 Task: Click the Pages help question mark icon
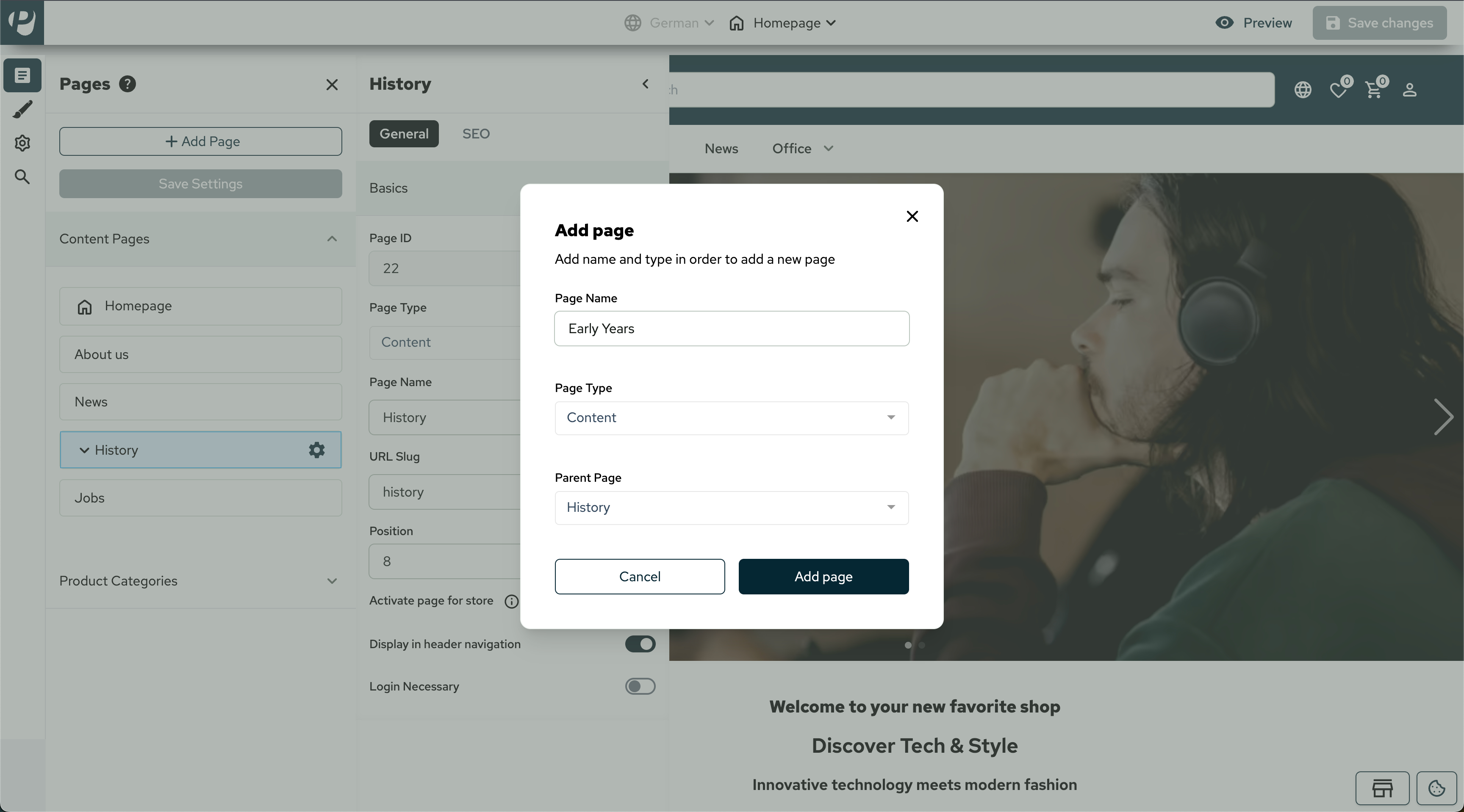pos(128,84)
